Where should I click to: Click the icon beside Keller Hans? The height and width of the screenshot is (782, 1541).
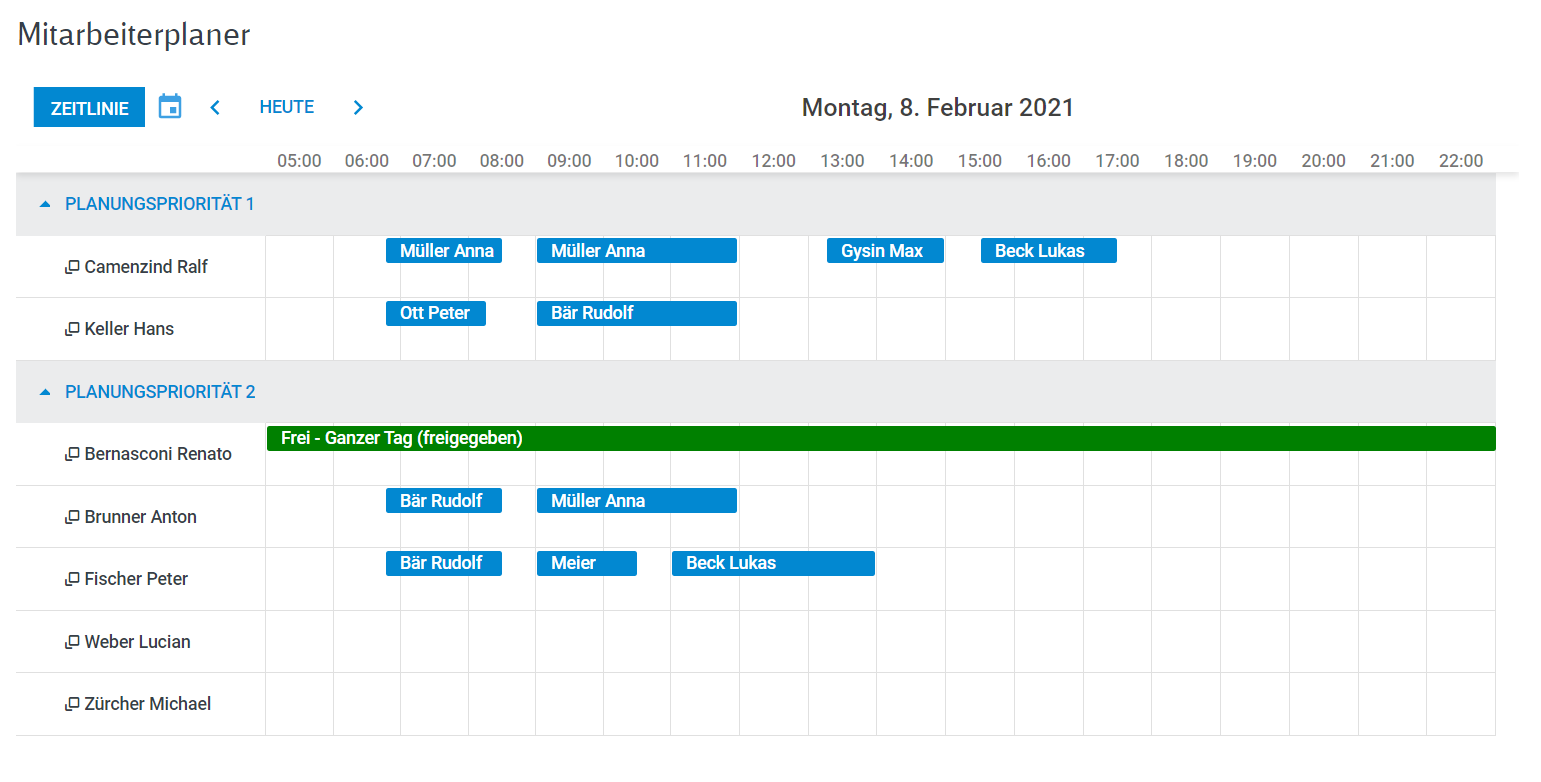pyautogui.click(x=72, y=329)
